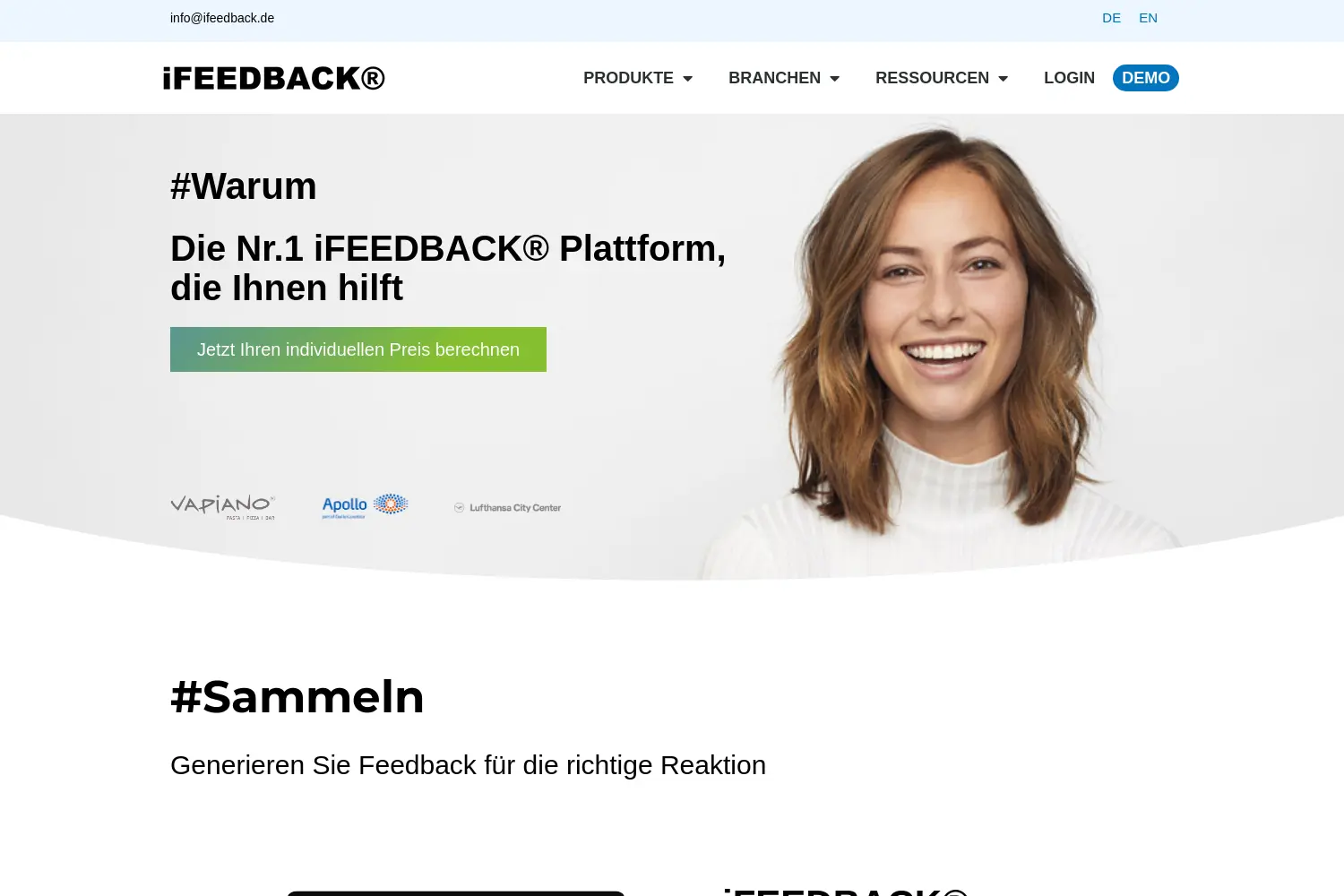Expand the PRODUKTE dropdown arrow
The height and width of the screenshot is (896, 1344).
688,79
